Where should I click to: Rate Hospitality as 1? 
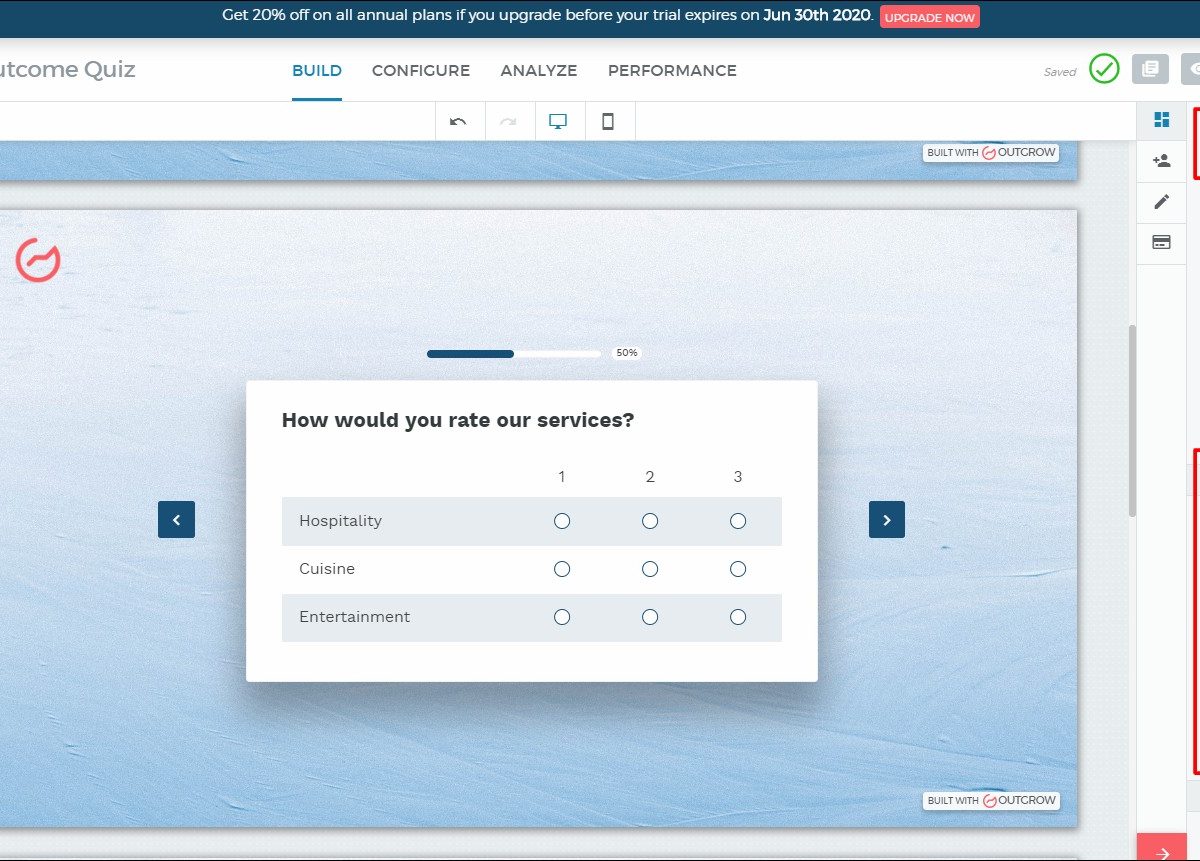pos(562,521)
